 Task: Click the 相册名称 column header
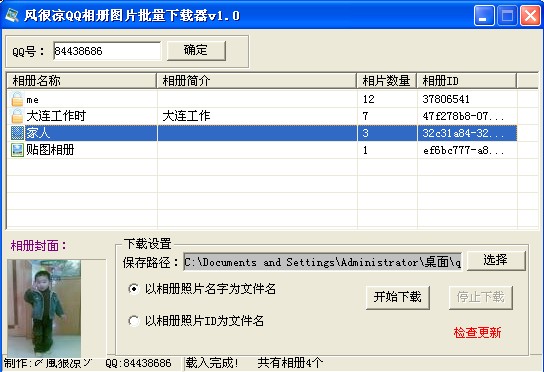click(x=82, y=81)
